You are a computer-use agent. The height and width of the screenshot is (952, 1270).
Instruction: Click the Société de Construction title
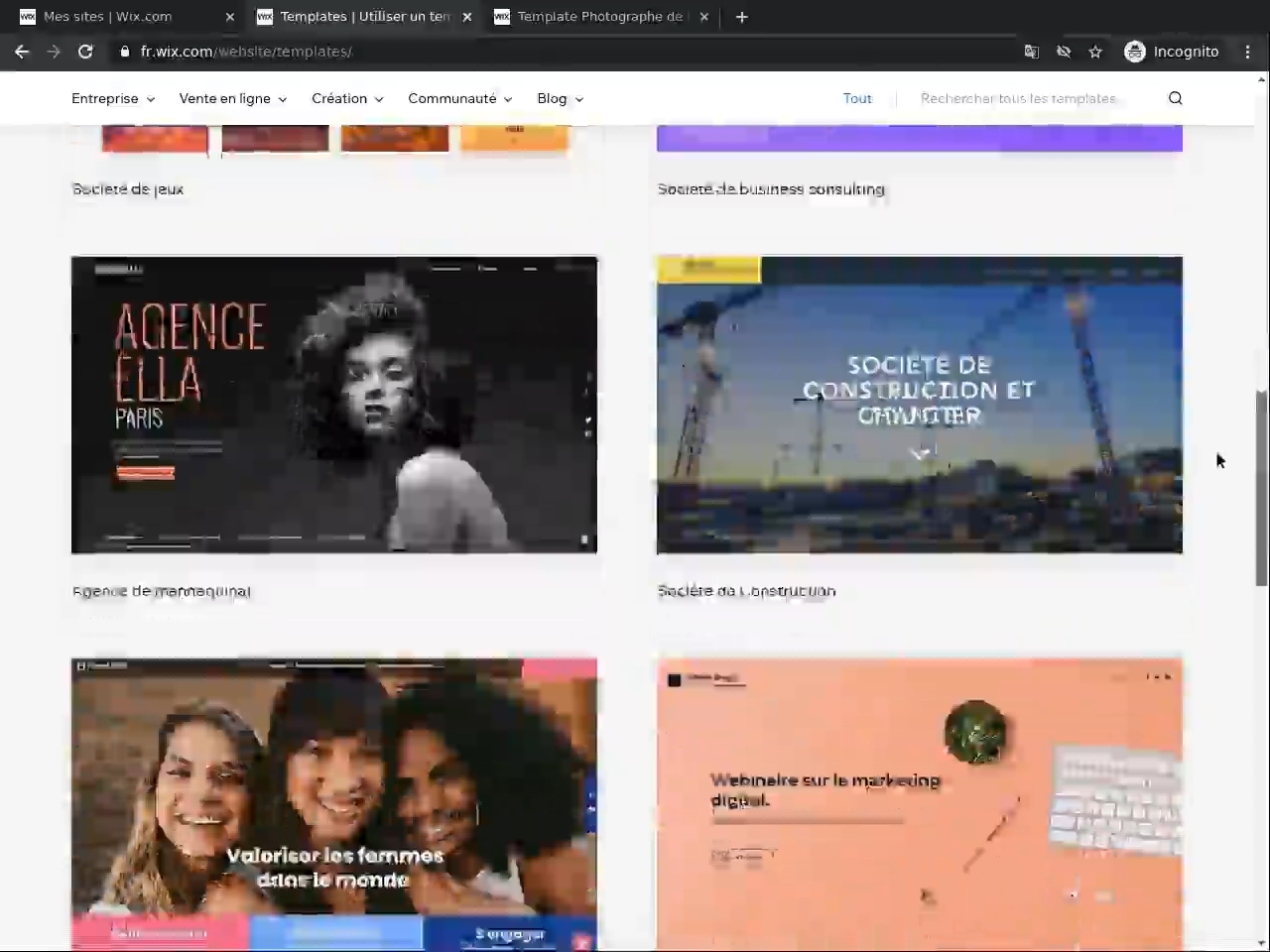[746, 591]
